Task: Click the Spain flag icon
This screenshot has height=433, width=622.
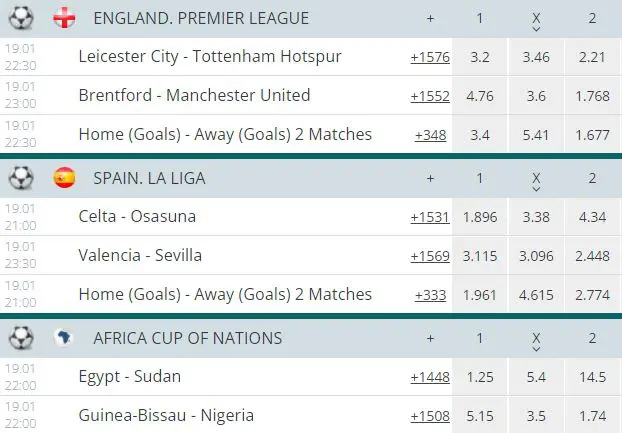Action: [x=64, y=178]
